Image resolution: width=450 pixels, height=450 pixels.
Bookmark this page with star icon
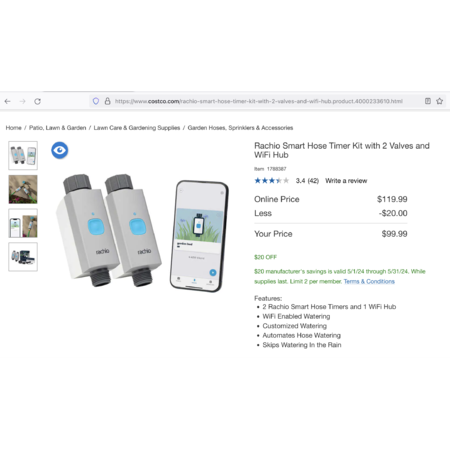(440, 101)
